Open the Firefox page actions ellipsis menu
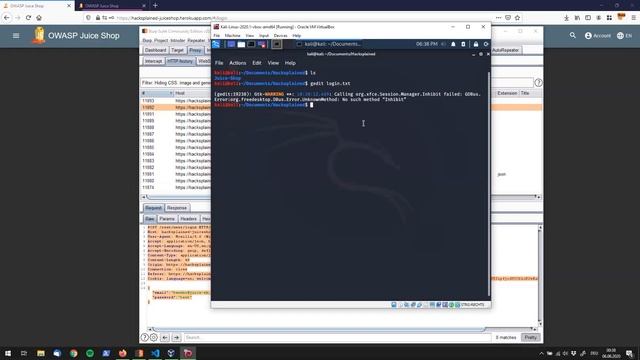This screenshot has height=360, width=640. [x=498, y=18]
